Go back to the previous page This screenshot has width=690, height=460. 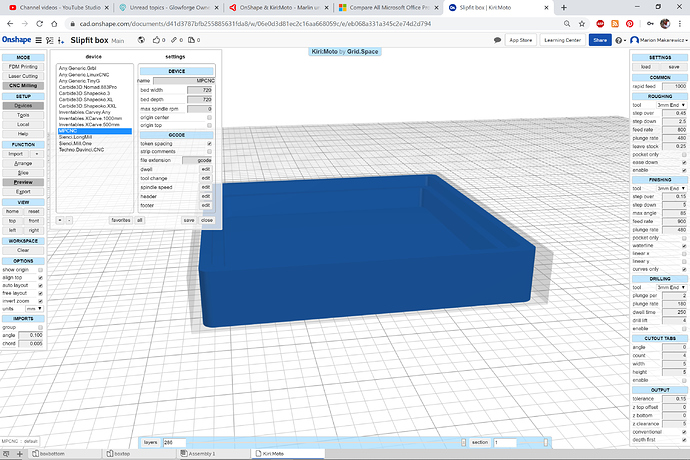click(10, 24)
